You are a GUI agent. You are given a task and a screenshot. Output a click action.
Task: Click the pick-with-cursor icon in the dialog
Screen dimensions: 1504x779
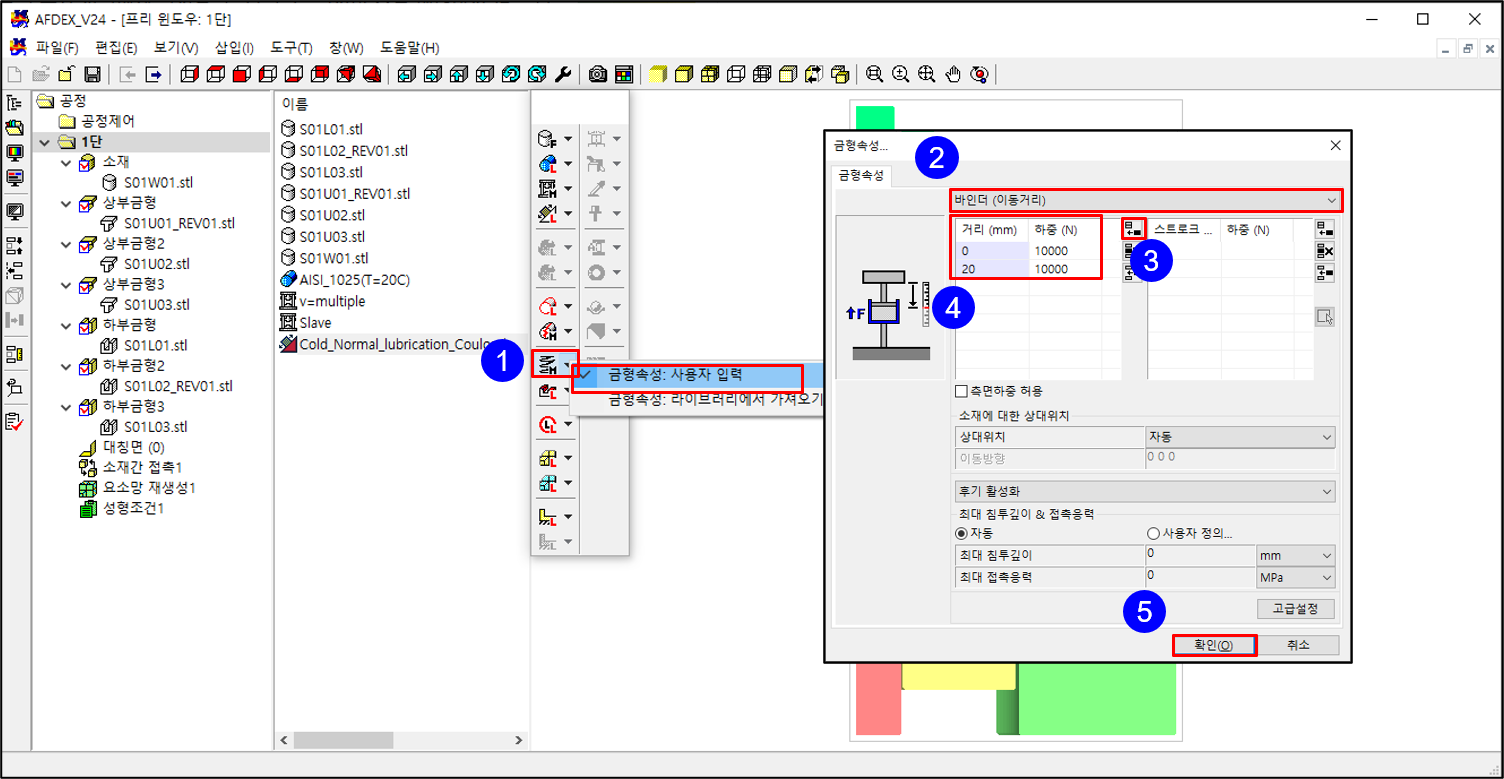1325,318
